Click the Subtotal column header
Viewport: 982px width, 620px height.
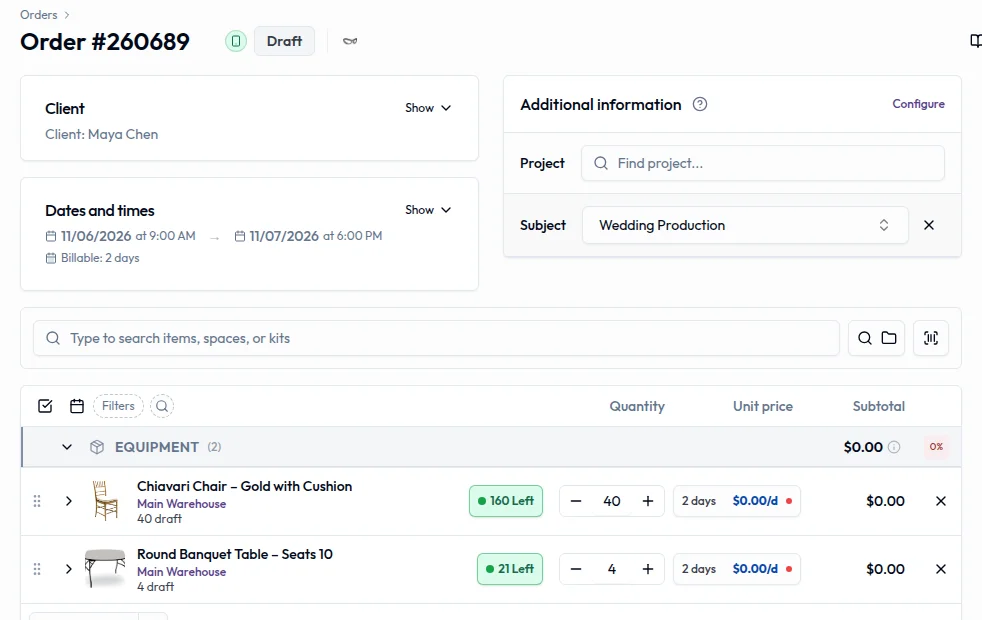[879, 406]
